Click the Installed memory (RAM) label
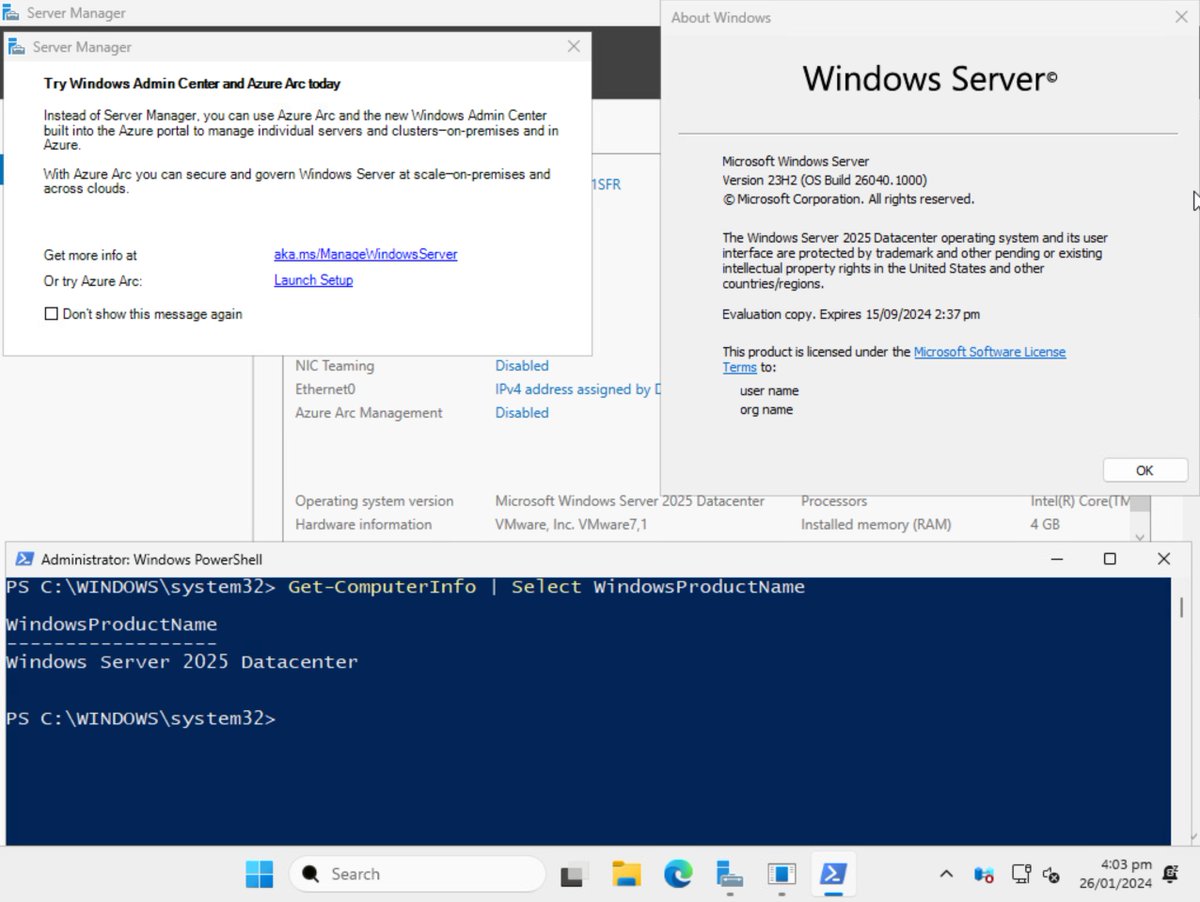Screen dimensions: 1200x902 876,524
